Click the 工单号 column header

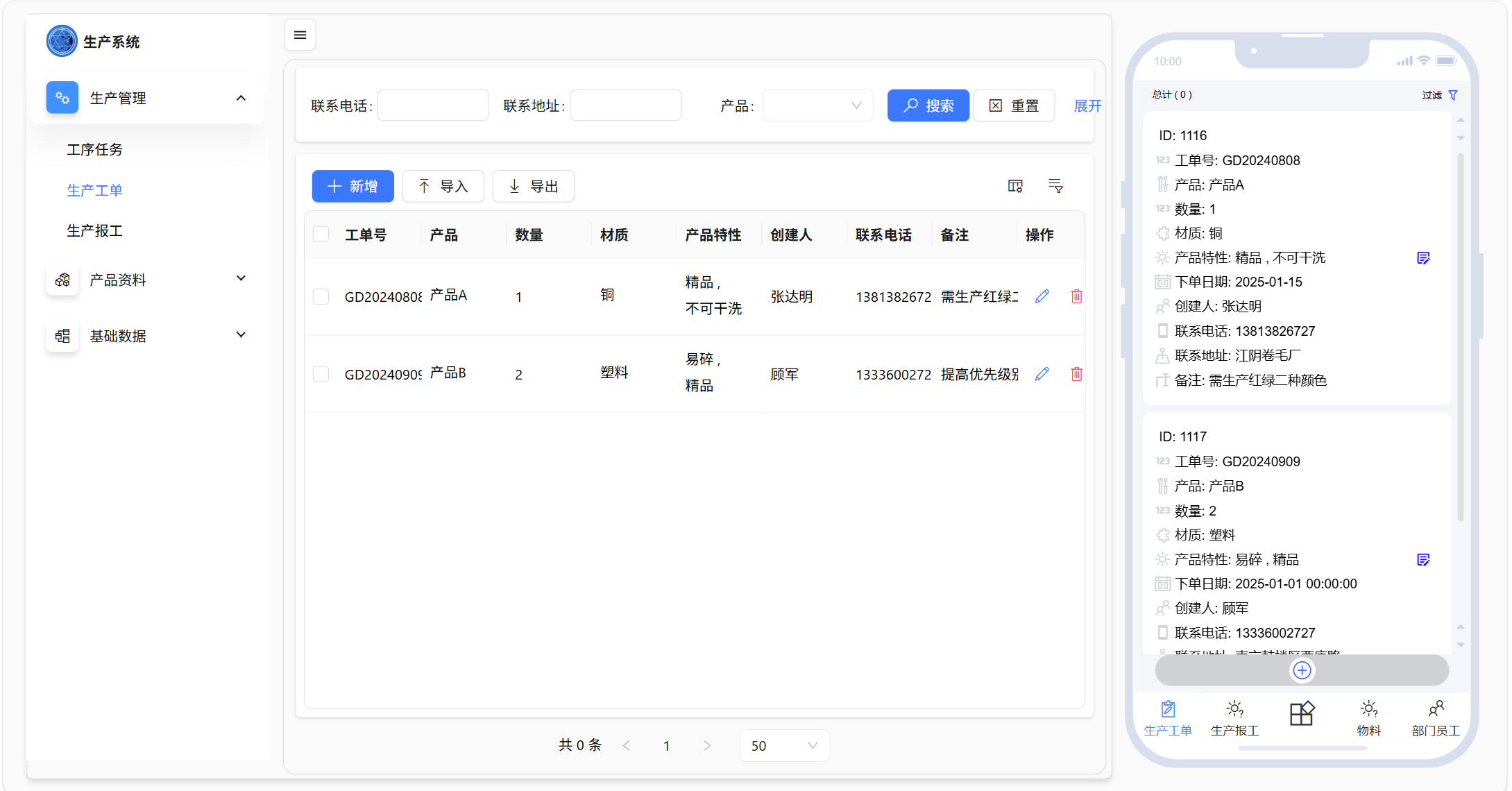366,235
